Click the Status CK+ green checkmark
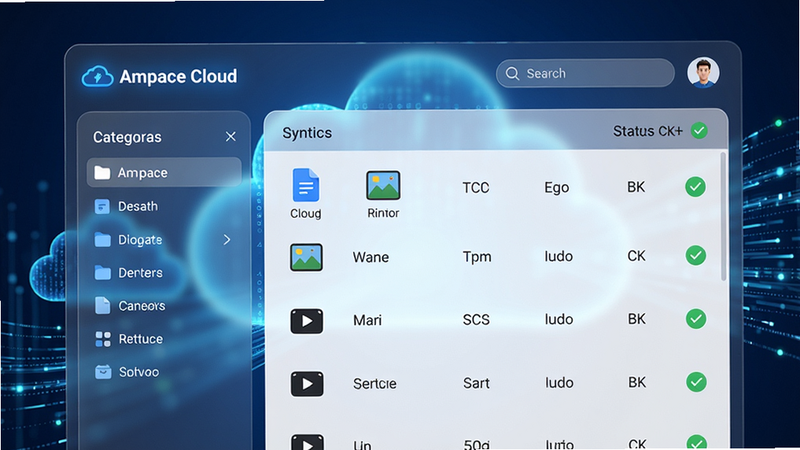 (x=699, y=131)
